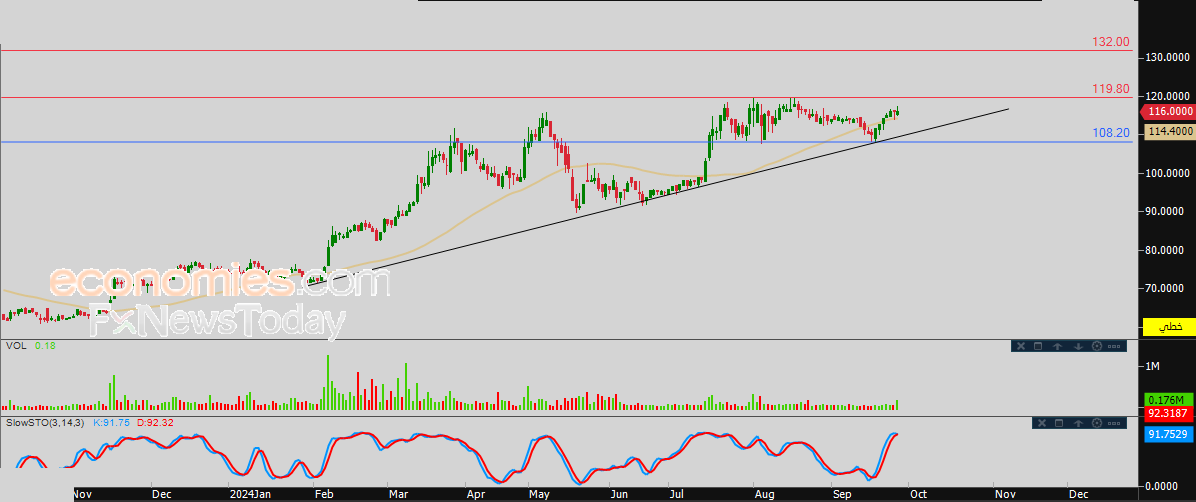Click the red 92.3187 value tag

pyautogui.click(x=1169, y=414)
